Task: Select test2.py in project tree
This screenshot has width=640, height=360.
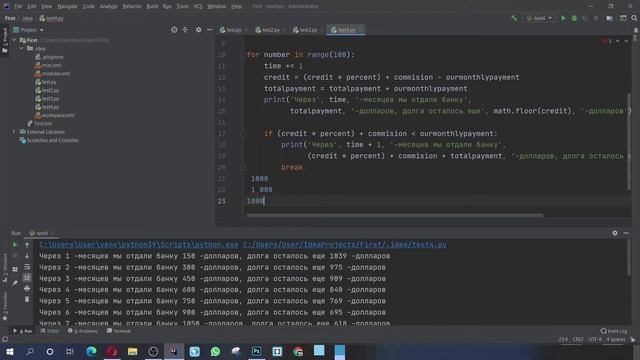Action: (x=47, y=90)
